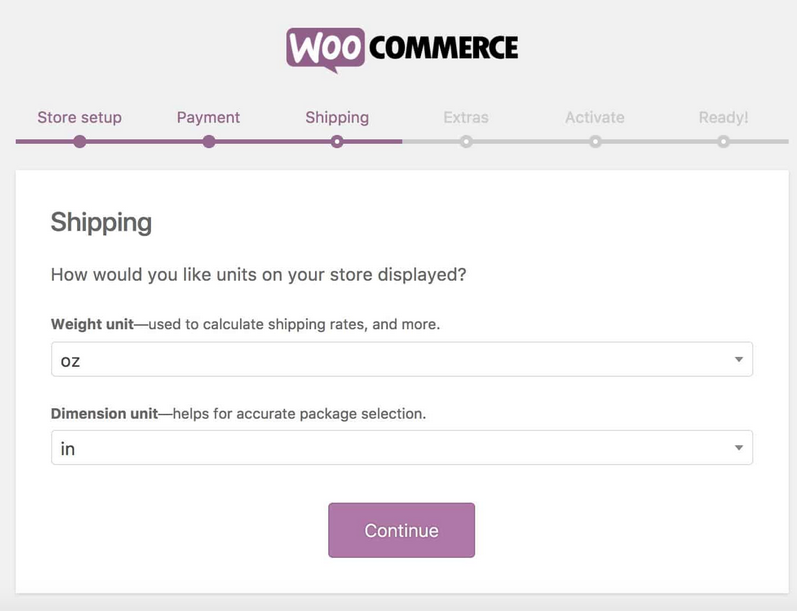The width and height of the screenshot is (797, 611).
Task: Click the Payment step circle marker
Action: [x=208, y=142]
